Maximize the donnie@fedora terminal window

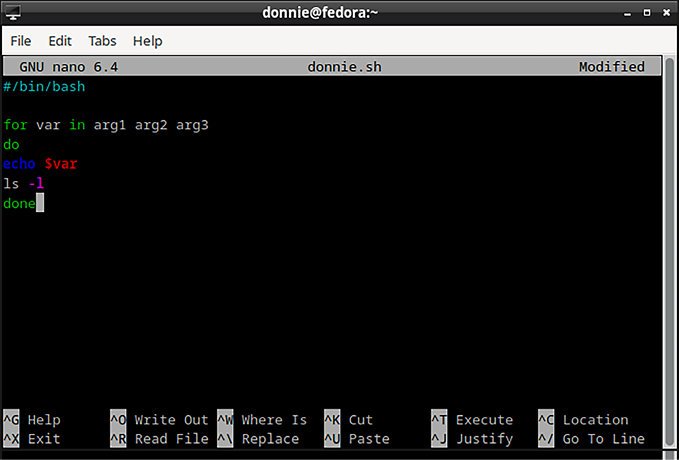(x=647, y=13)
